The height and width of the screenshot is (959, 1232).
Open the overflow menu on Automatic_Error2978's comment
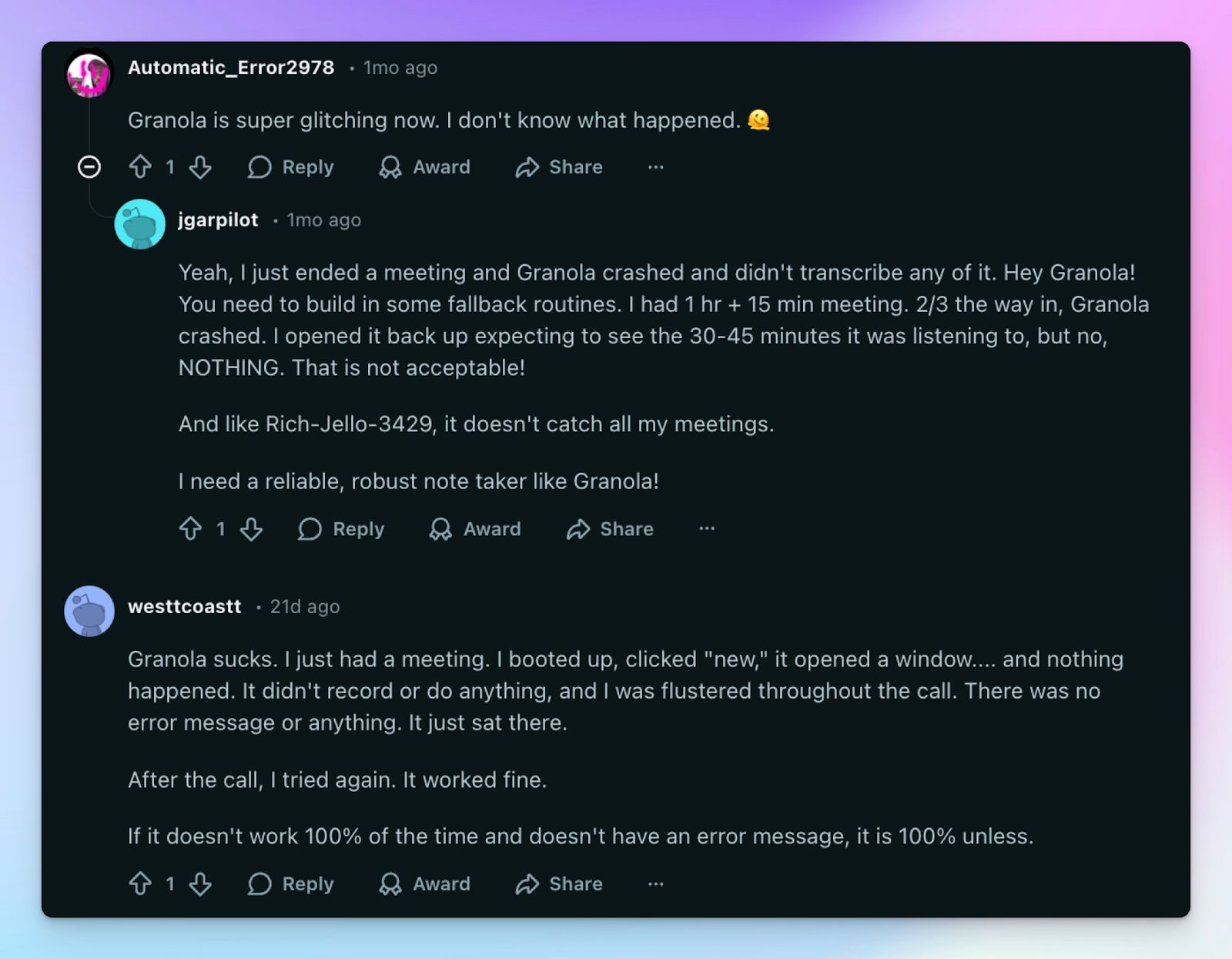point(655,167)
